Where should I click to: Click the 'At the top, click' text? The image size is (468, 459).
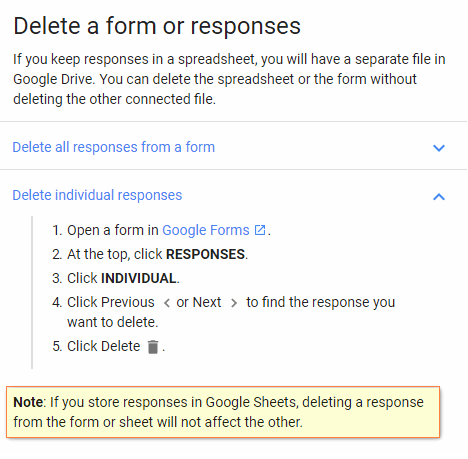coord(115,254)
